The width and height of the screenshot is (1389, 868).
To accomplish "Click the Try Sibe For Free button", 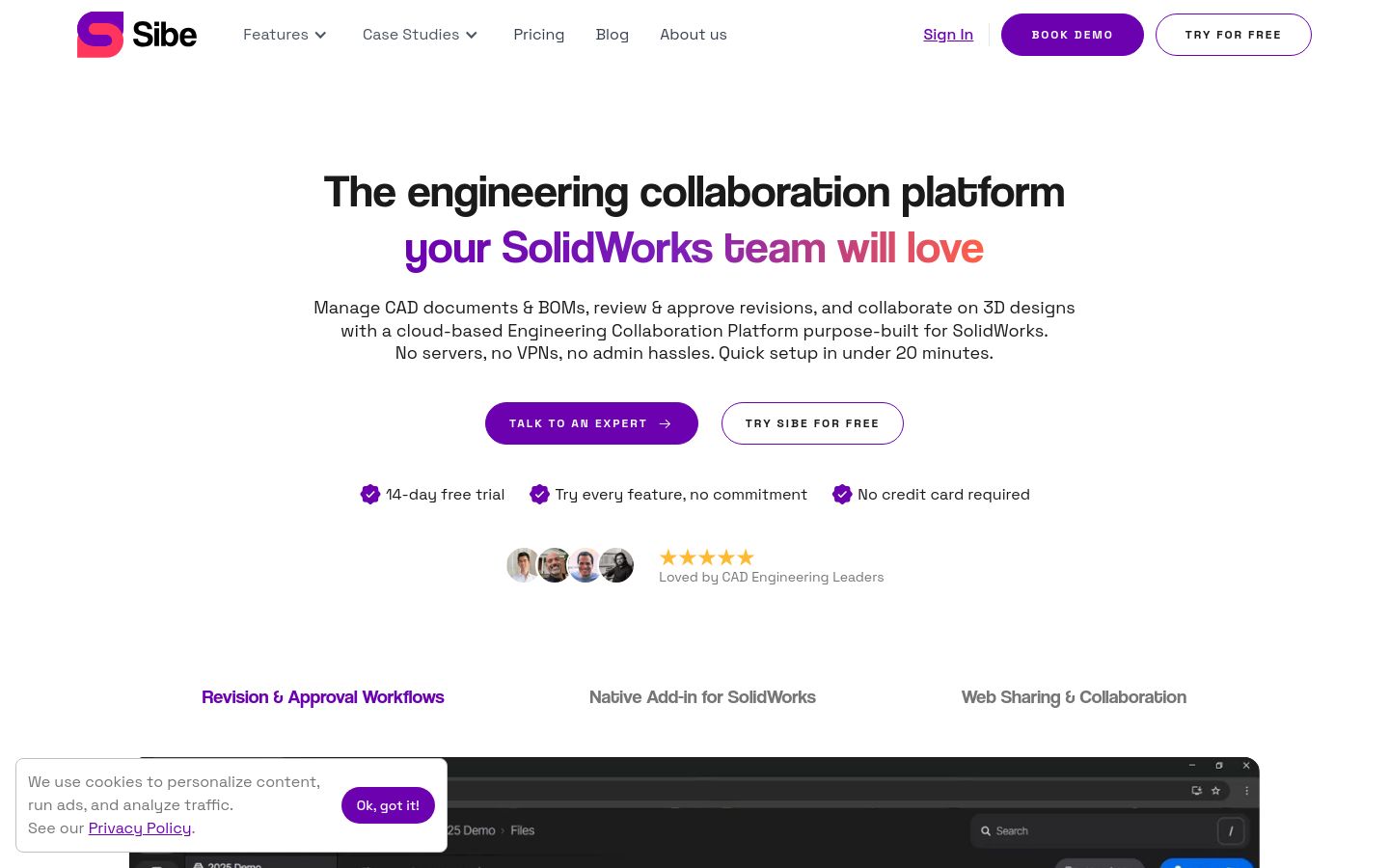I will tap(812, 423).
